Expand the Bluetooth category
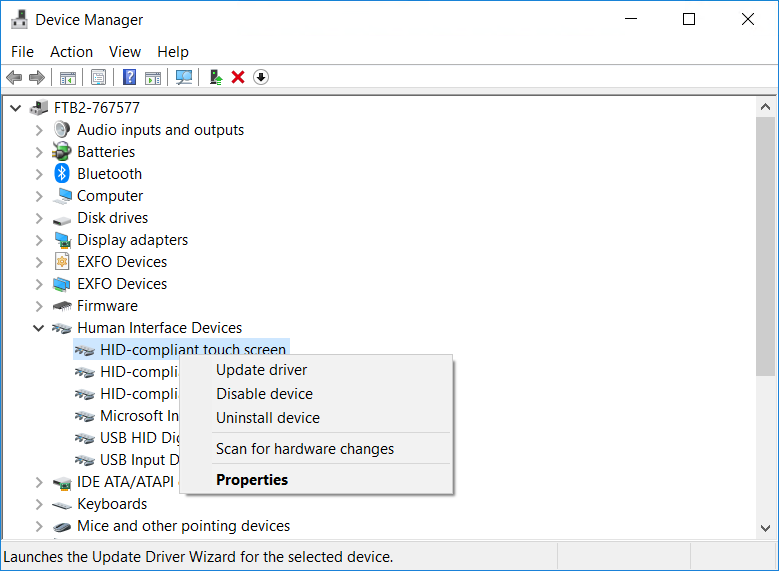779x571 pixels. click(x=39, y=174)
